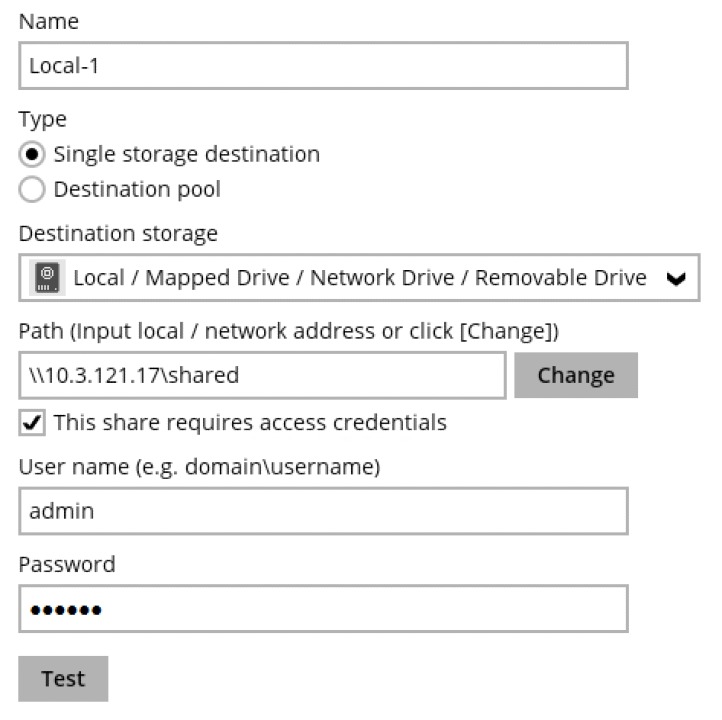Click the Path instruction label text

288,331
